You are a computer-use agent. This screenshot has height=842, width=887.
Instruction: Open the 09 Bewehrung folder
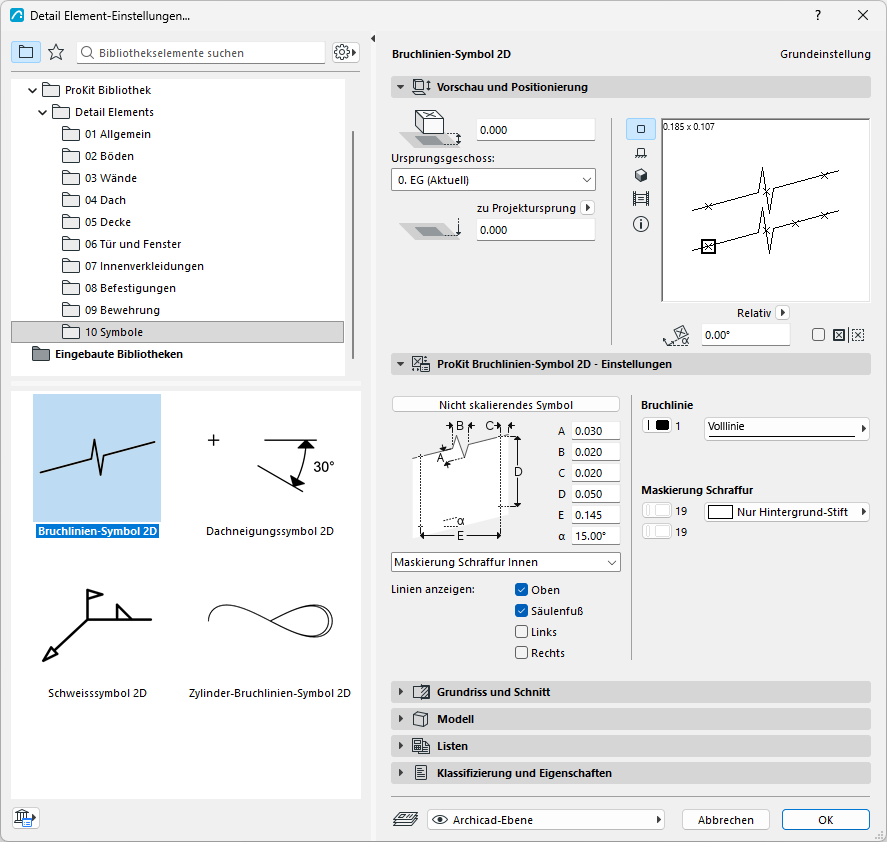(122, 310)
